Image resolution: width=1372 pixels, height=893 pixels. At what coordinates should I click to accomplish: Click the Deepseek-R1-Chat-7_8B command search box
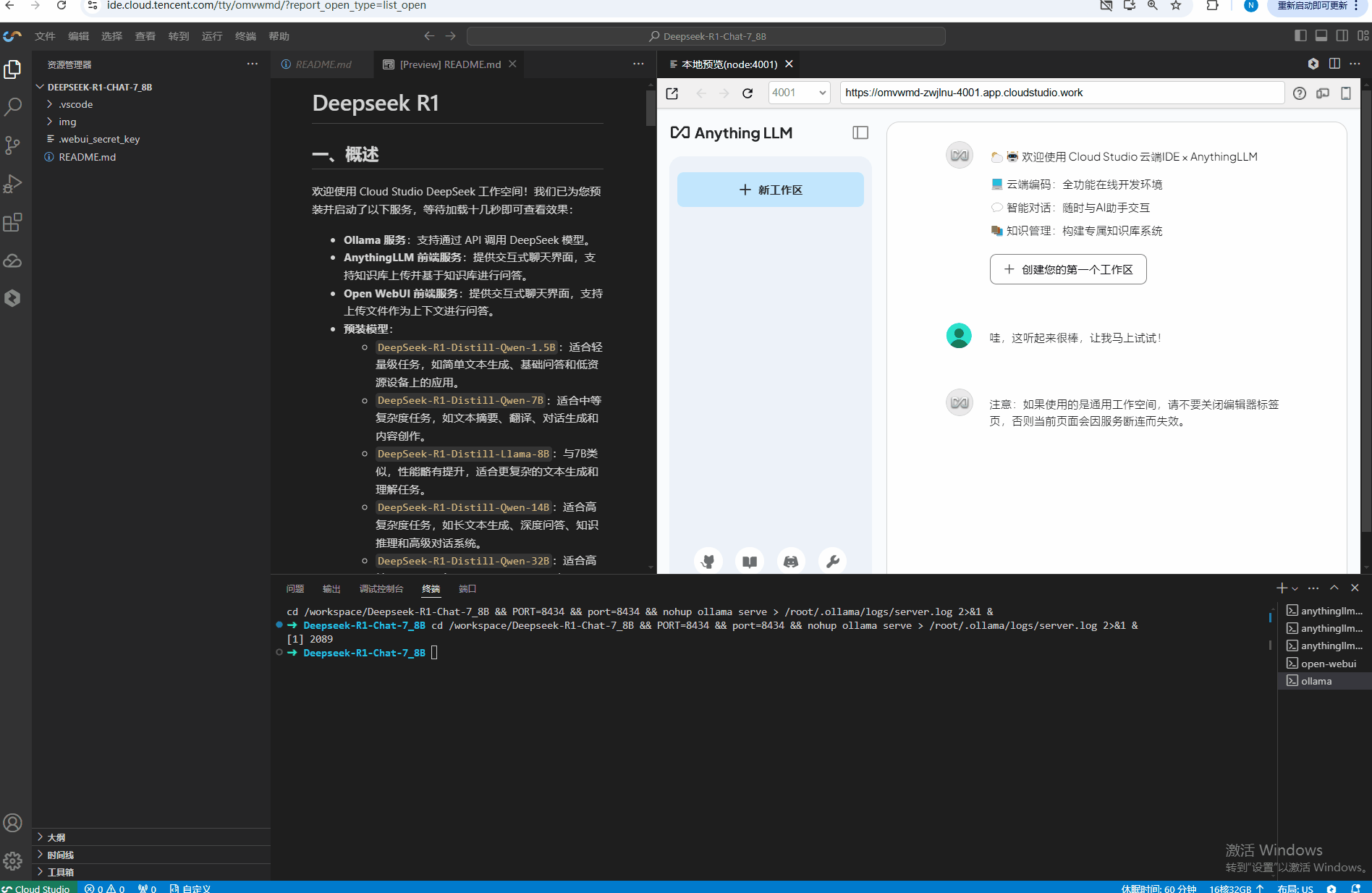706,36
